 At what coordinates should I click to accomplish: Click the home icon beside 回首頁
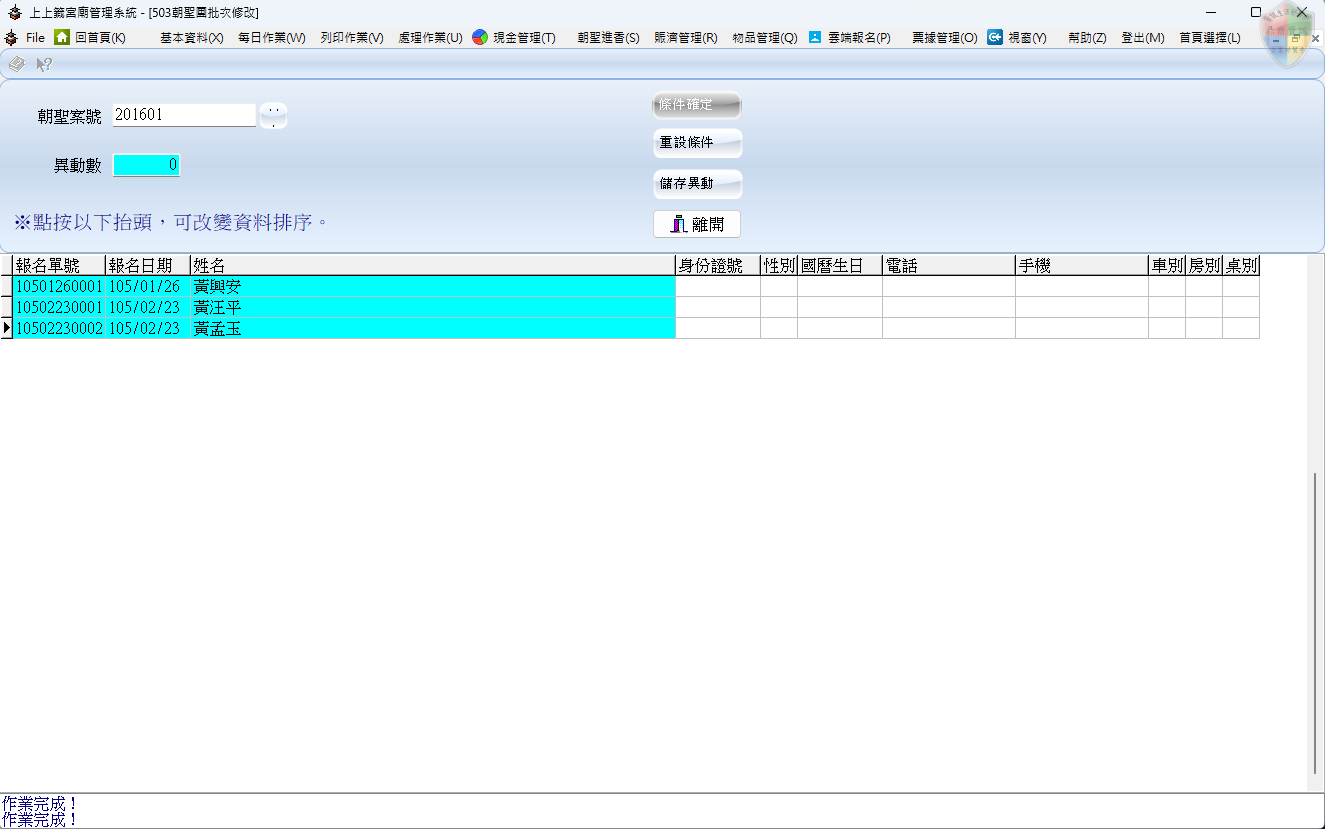pos(62,37)
